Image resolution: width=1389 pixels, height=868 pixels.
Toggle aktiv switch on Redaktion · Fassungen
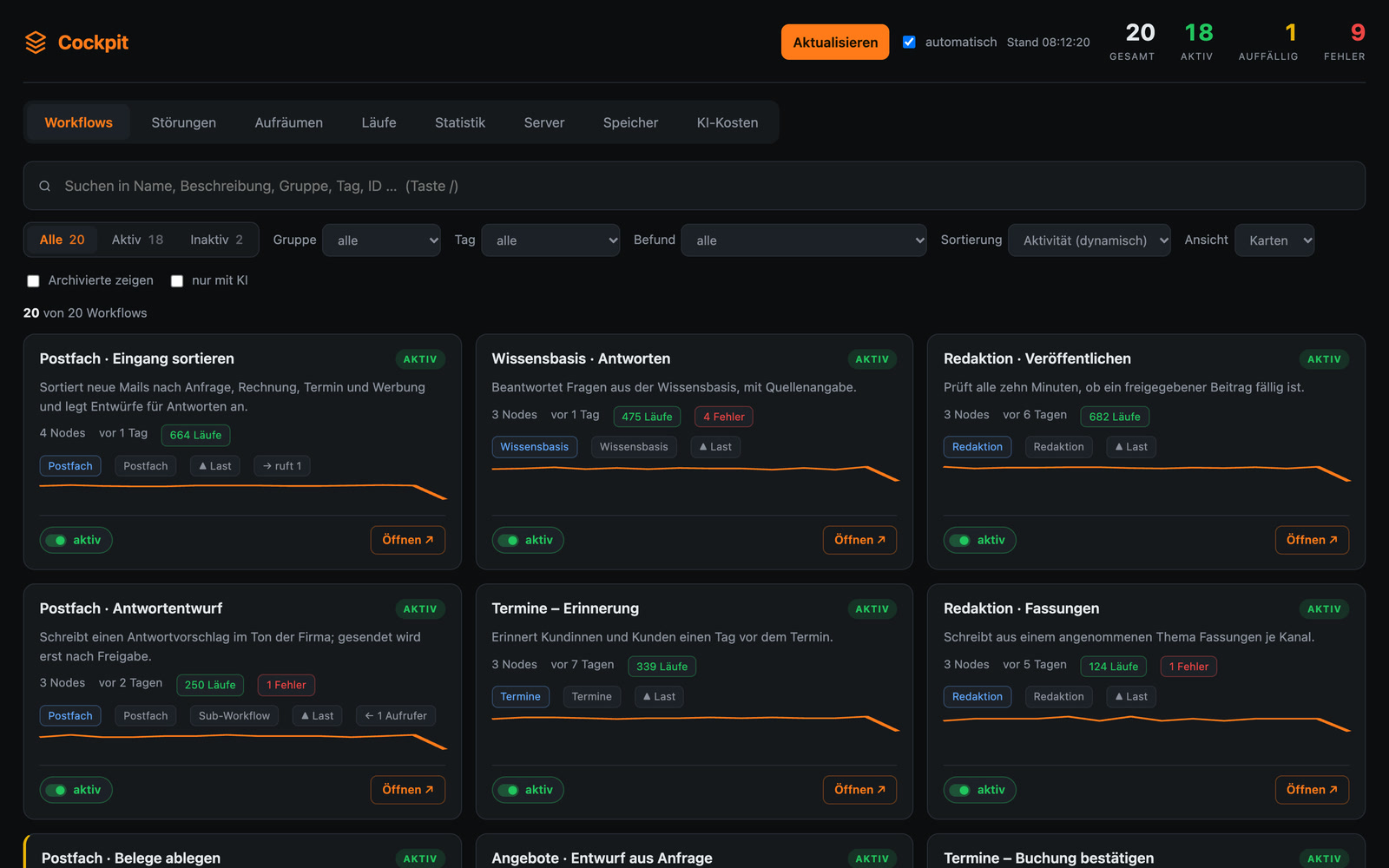980,790
